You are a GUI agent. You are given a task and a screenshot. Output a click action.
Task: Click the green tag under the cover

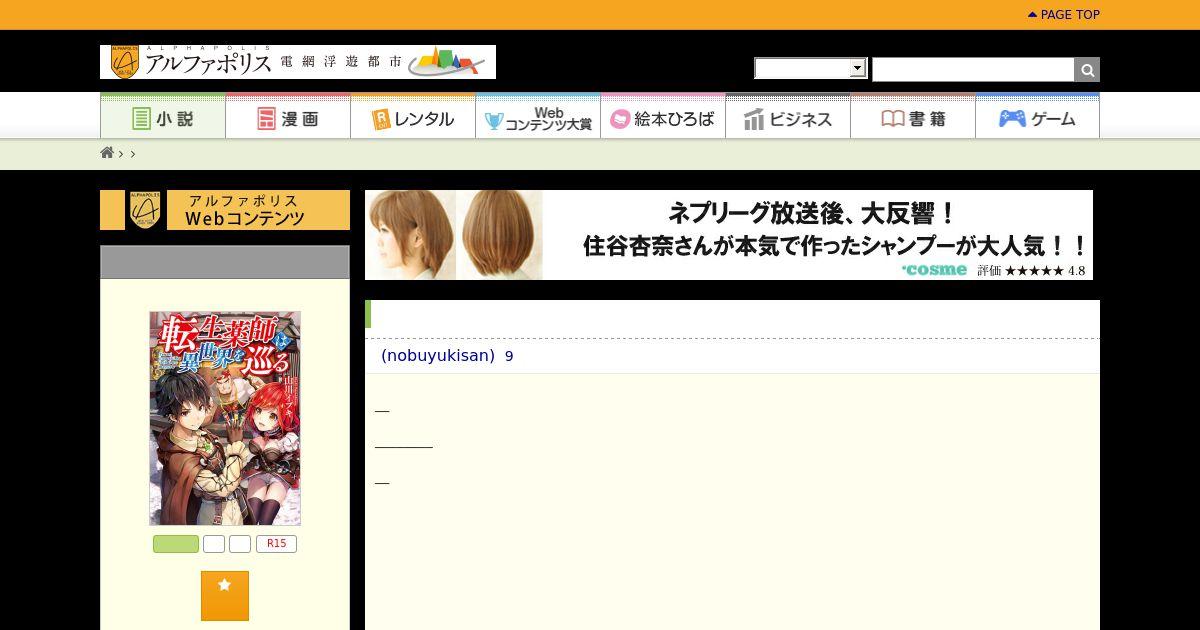click(x=176, y=544)
